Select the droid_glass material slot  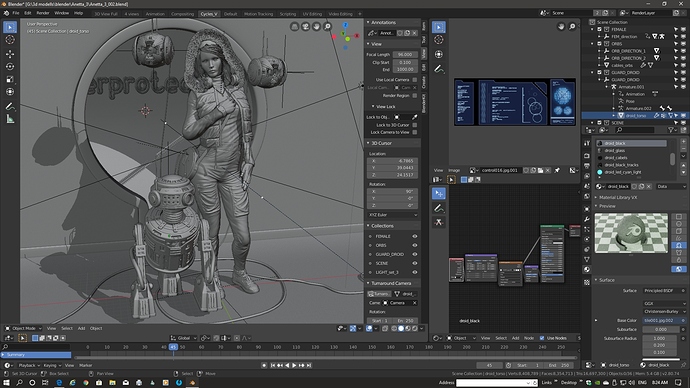tap(632, 150)
